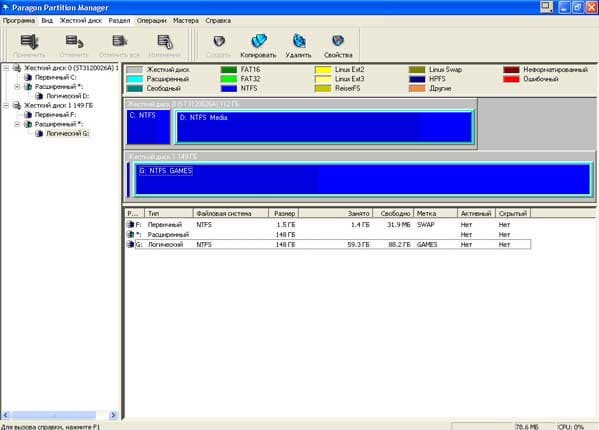Click the Копировать (Copy) partition icon
Viewport: 599px width, 430px height.
pos(259,41)
